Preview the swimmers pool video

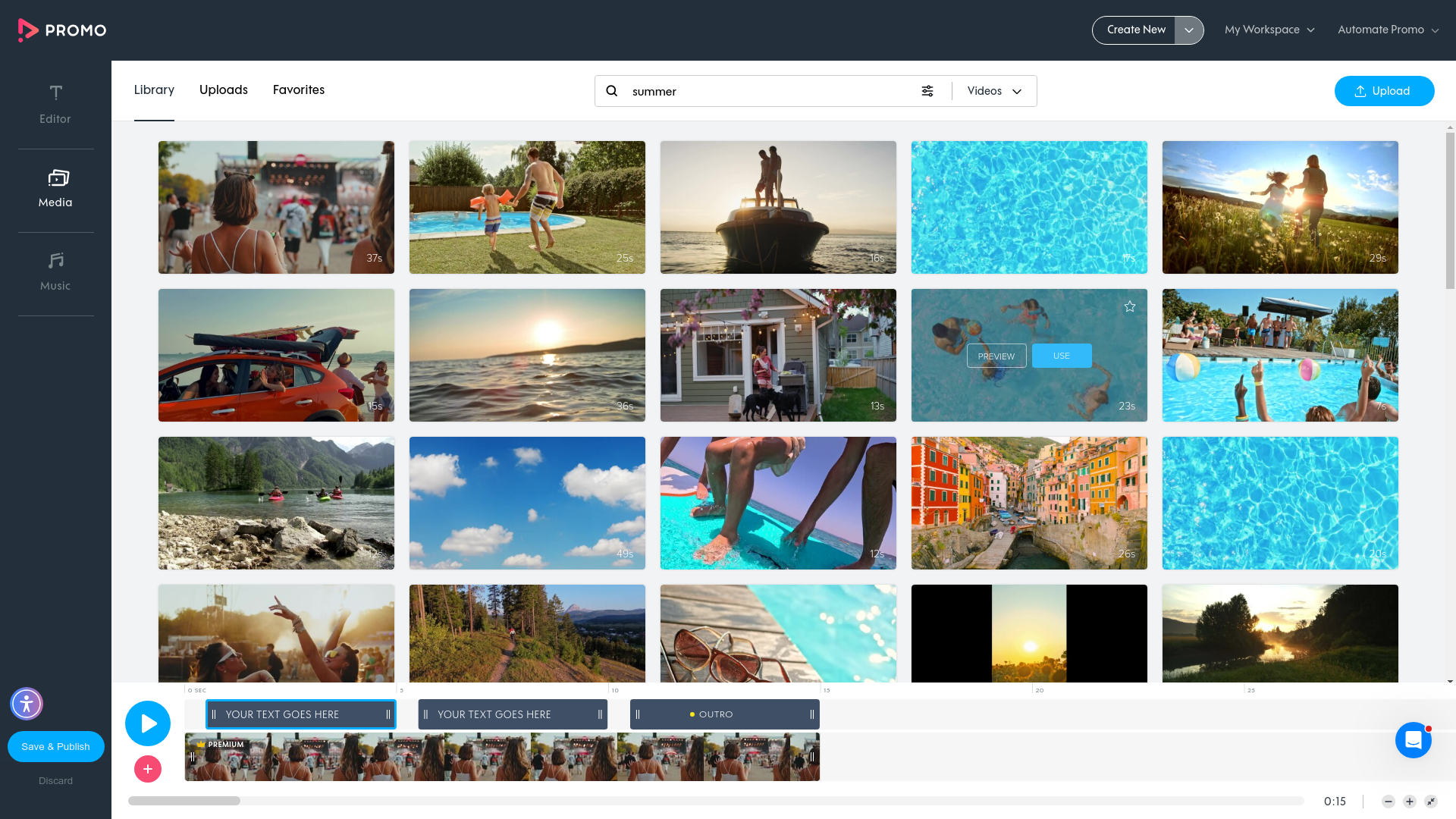pos(996,356)
